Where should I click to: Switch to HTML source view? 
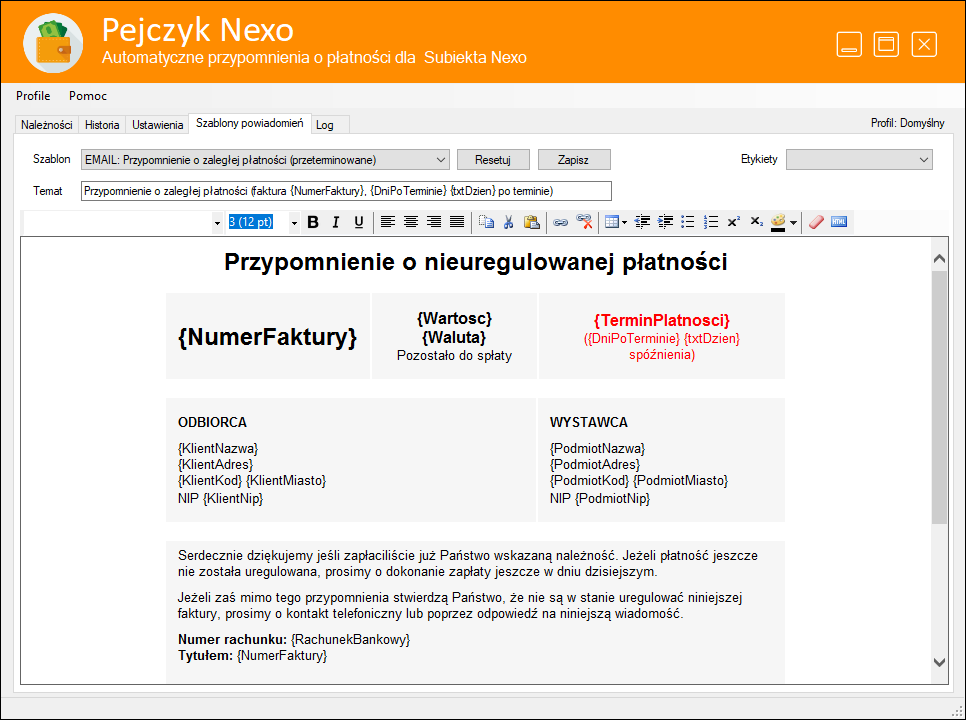pos(839,222)
